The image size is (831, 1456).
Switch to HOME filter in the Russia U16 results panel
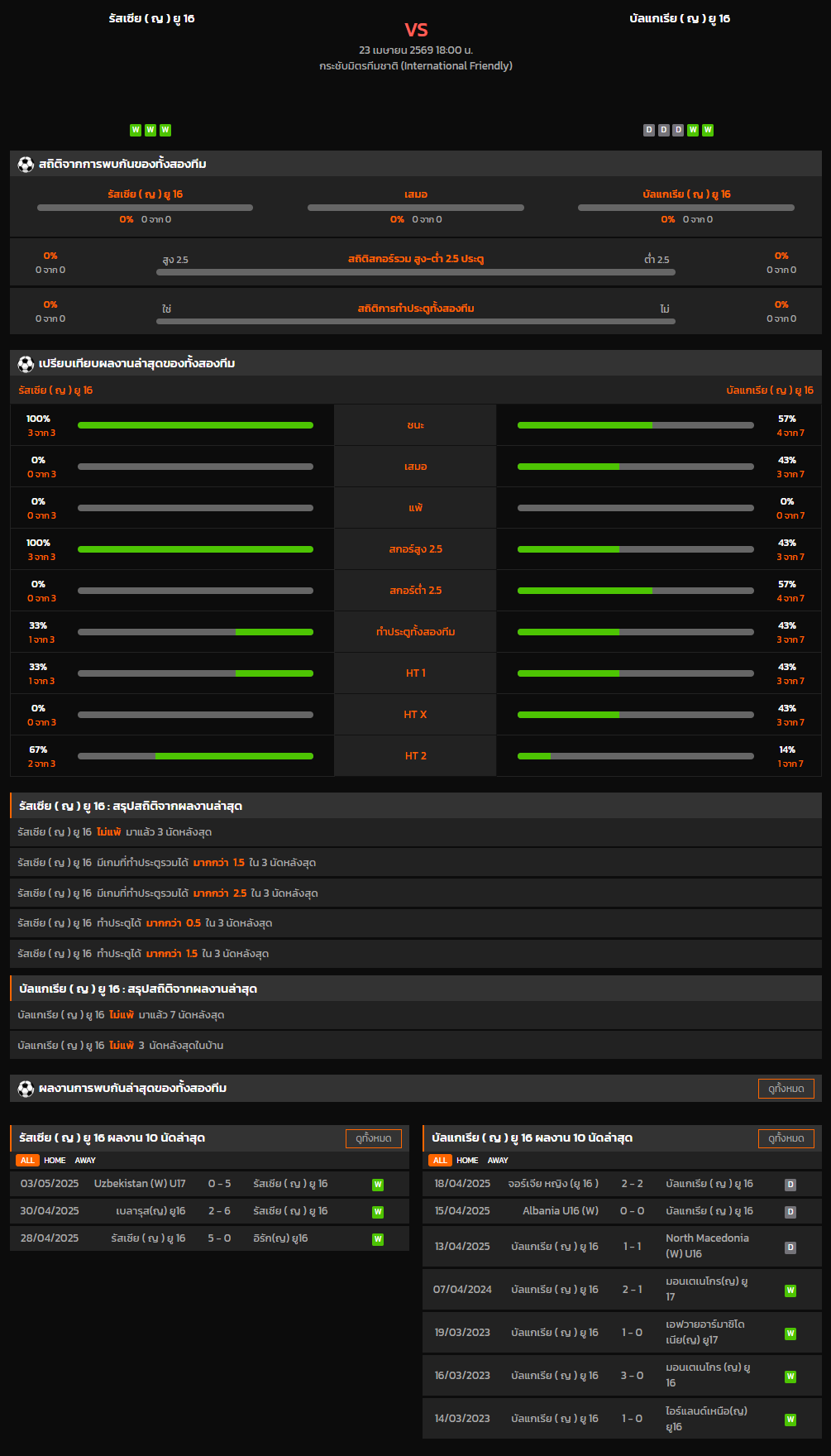pos(55,1161)
